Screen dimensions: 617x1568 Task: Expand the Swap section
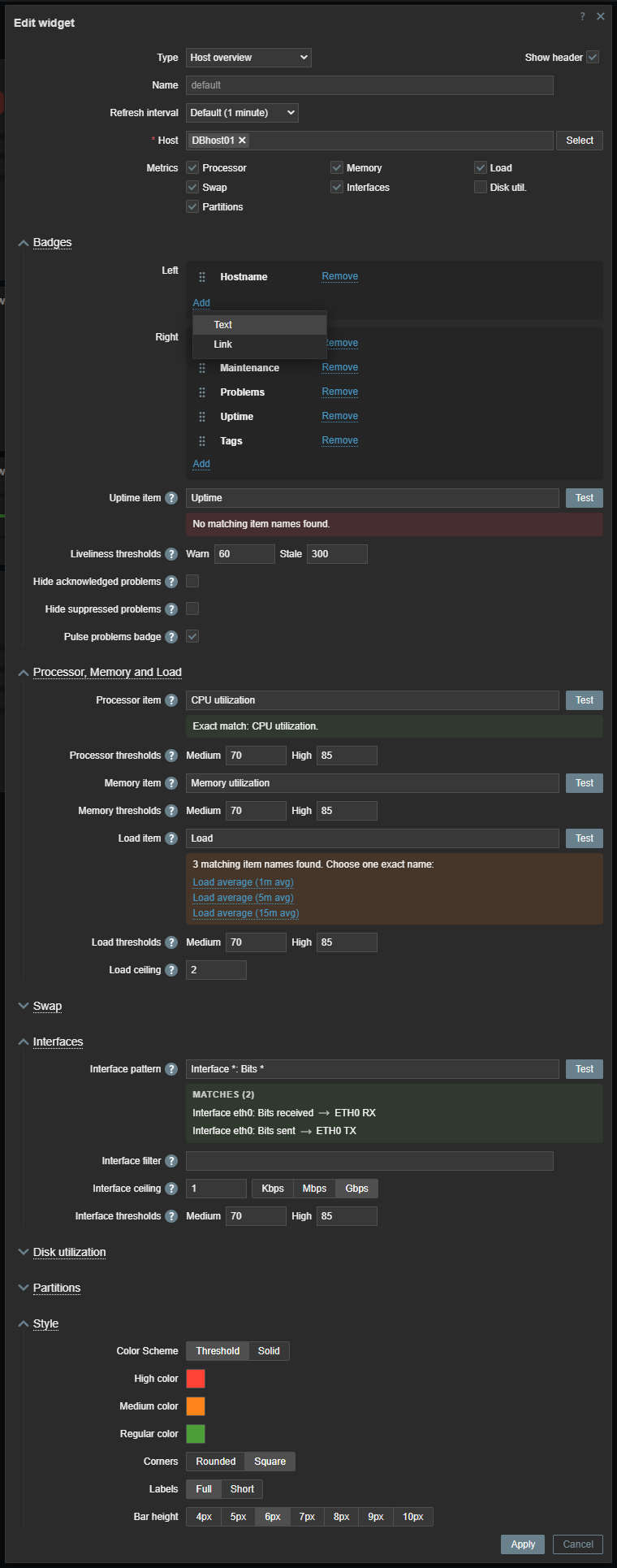47,1006
